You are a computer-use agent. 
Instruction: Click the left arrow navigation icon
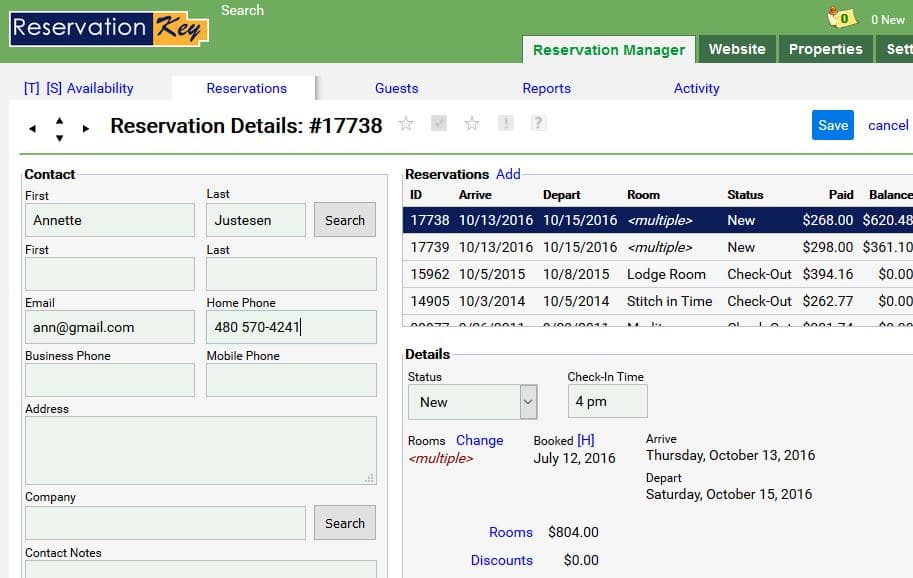pos(32,128)
